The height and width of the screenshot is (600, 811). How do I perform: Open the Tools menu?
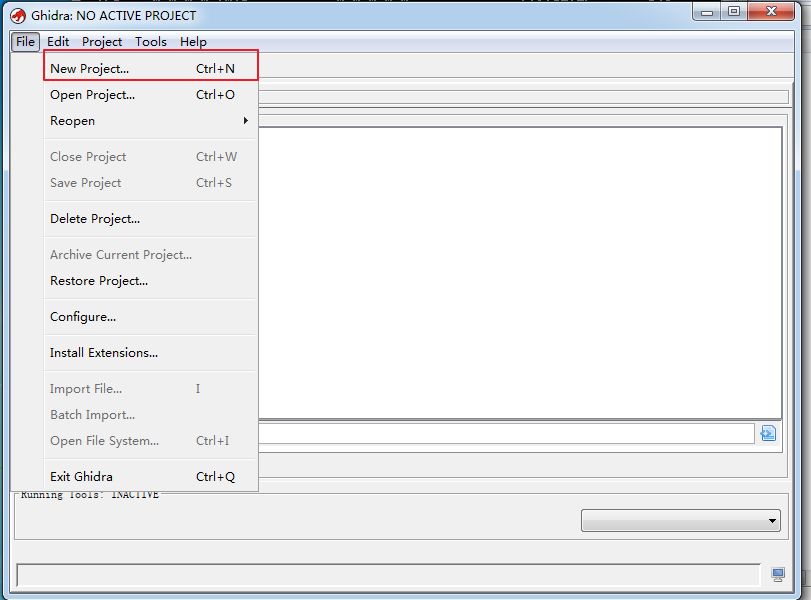(151, 42)
